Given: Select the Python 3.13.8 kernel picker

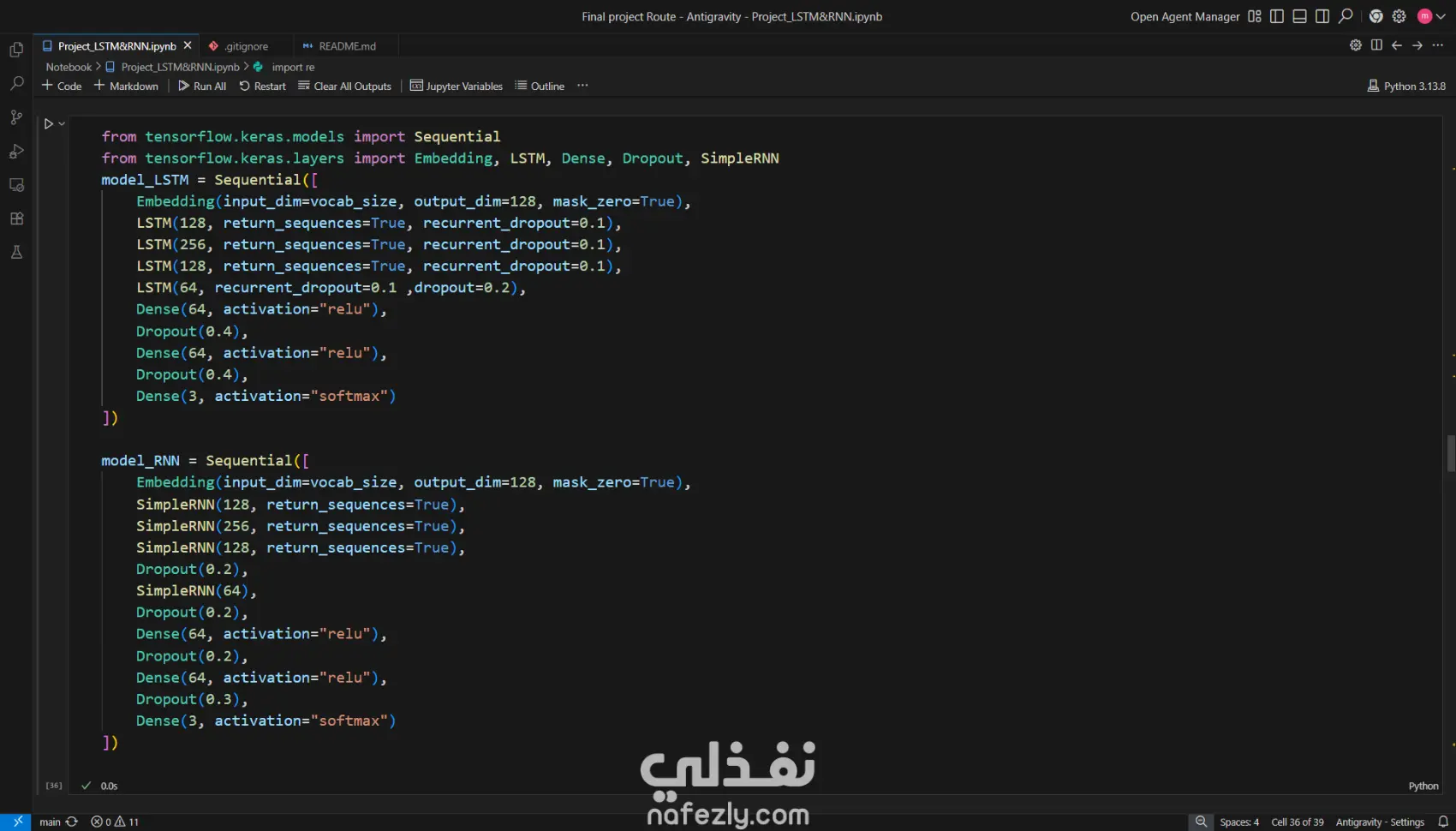Looking at the screenshot, I should tap(1406, 86).
